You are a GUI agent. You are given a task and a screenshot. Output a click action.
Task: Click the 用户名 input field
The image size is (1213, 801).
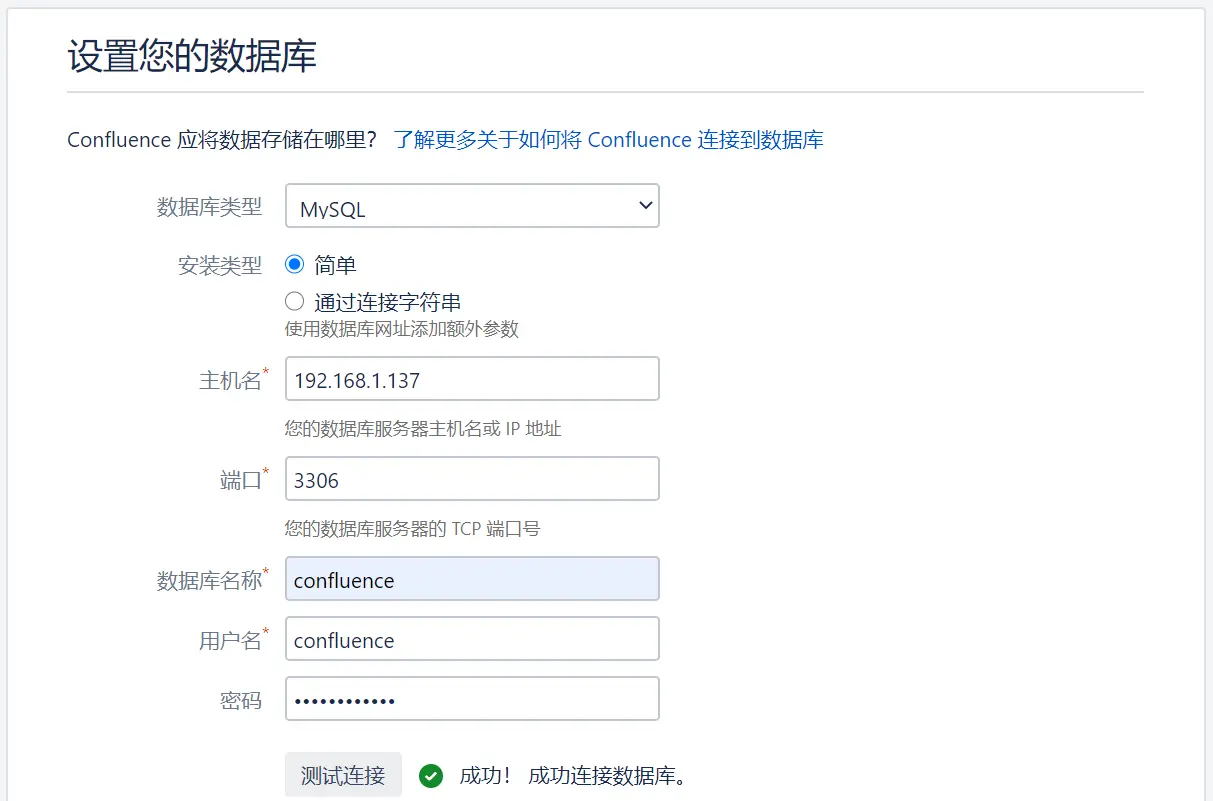[472, 639]
